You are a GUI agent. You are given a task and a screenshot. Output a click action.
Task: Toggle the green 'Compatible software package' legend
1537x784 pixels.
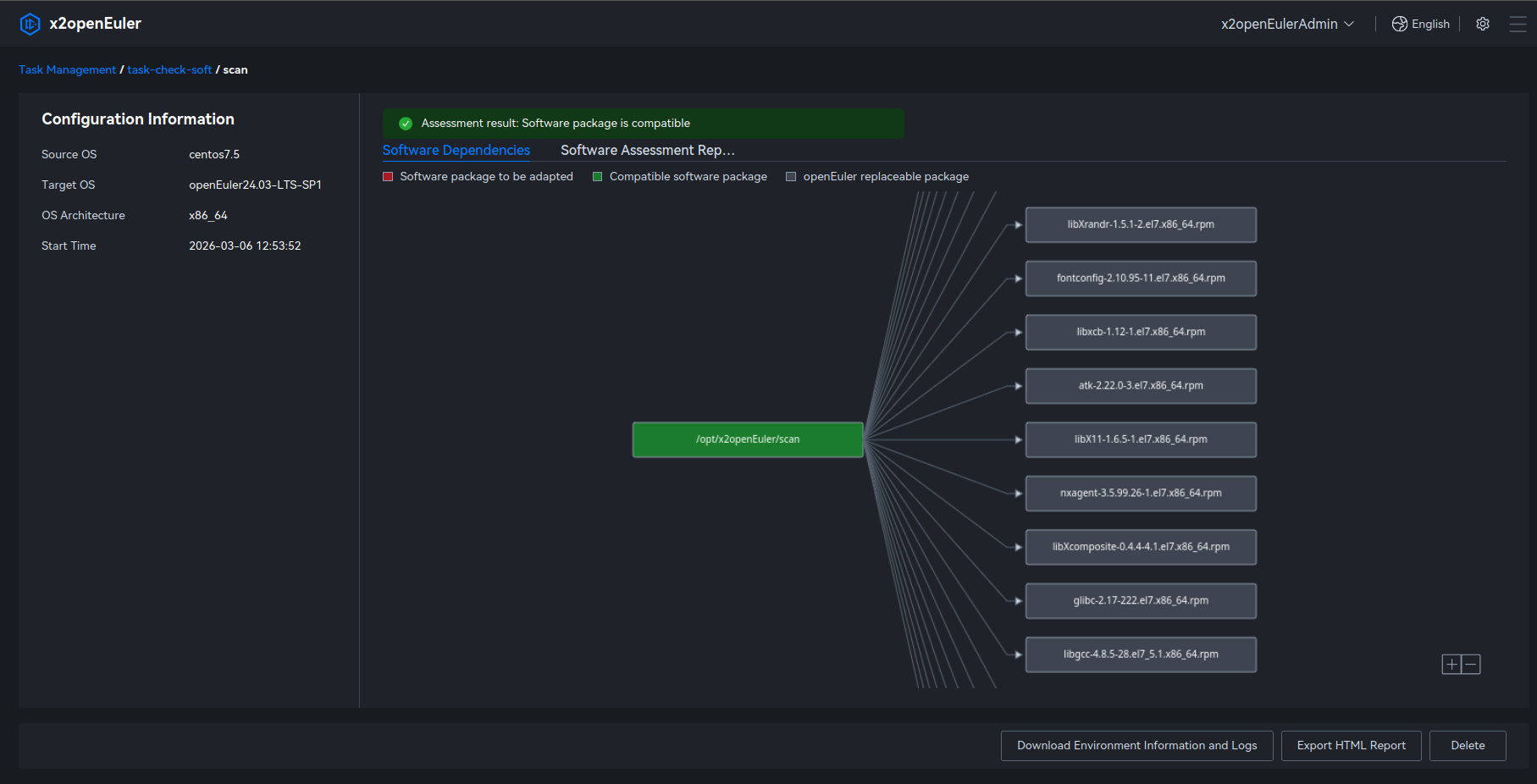597,177
